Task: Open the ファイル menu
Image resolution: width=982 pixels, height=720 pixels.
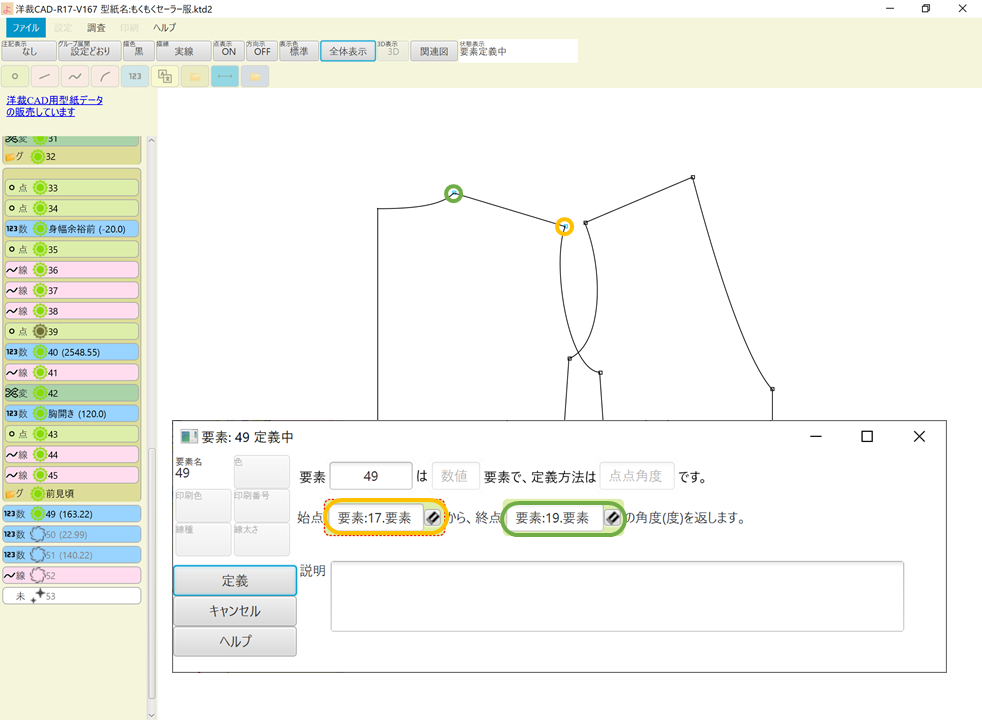Action: 25,27
